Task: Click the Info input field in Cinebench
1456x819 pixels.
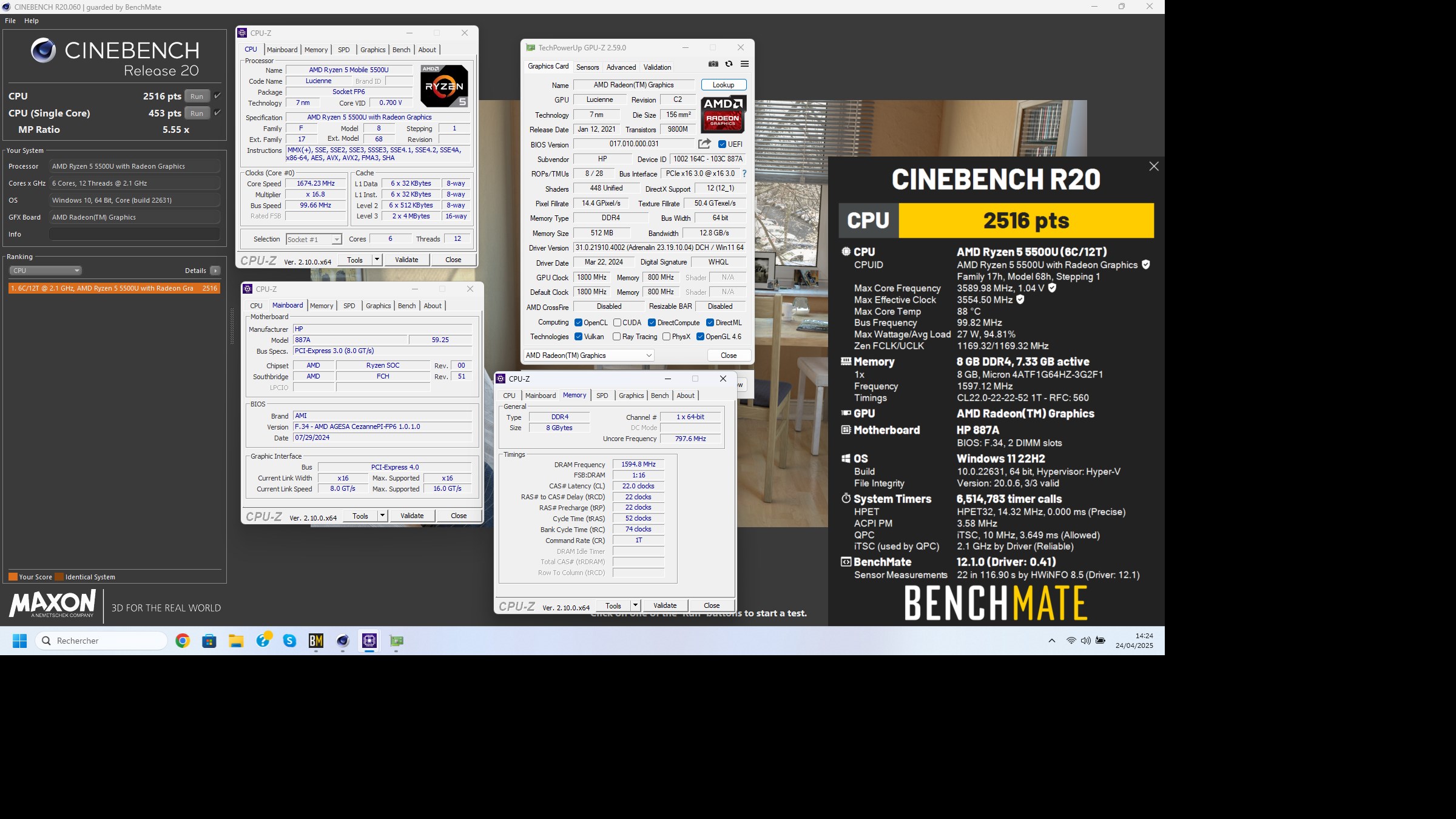Action: 135,234
